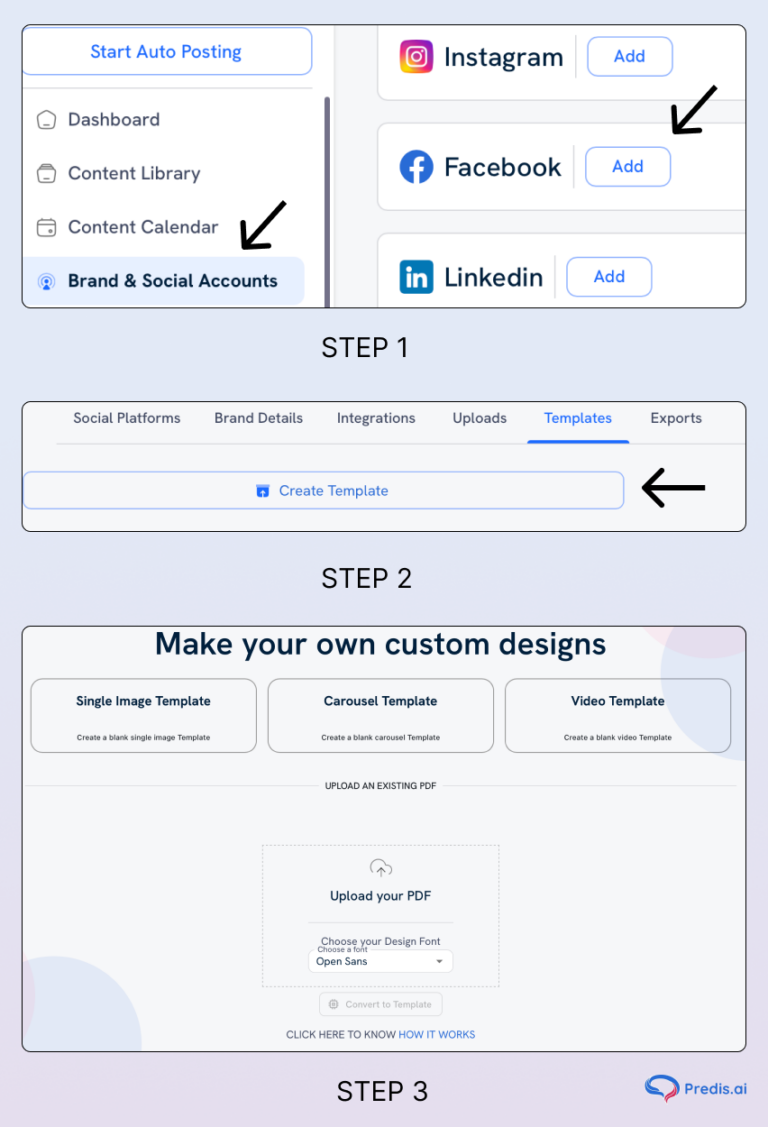Viewport: 768px width, 1127px height.
Task: Select the Video Template card
Action: click(x=618, y=715)
